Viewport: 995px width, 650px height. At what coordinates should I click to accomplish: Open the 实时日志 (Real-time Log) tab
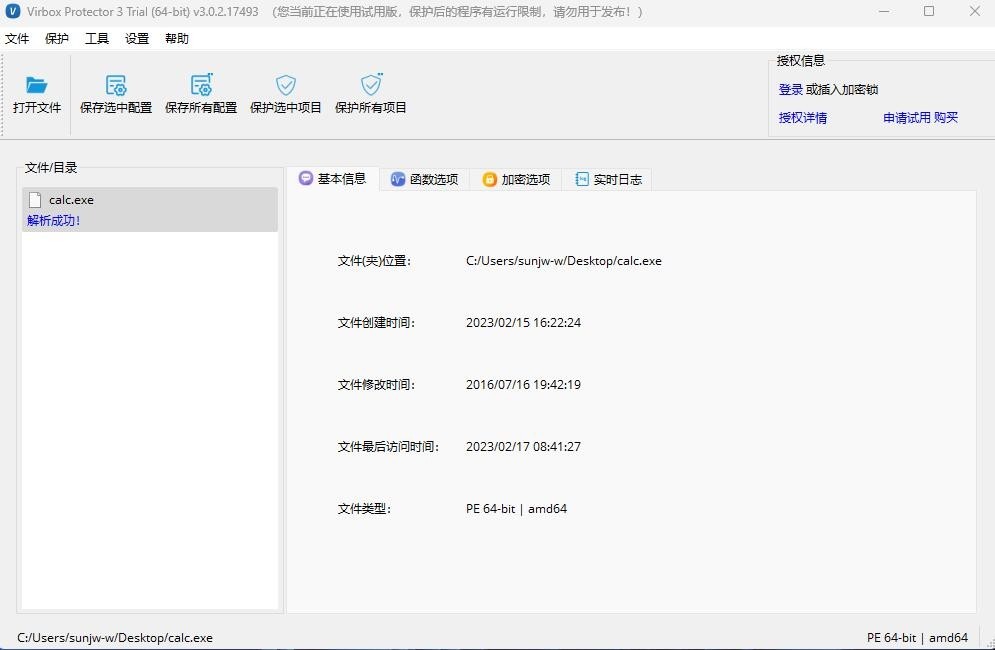pyautogui.click(x=608, y=180)
